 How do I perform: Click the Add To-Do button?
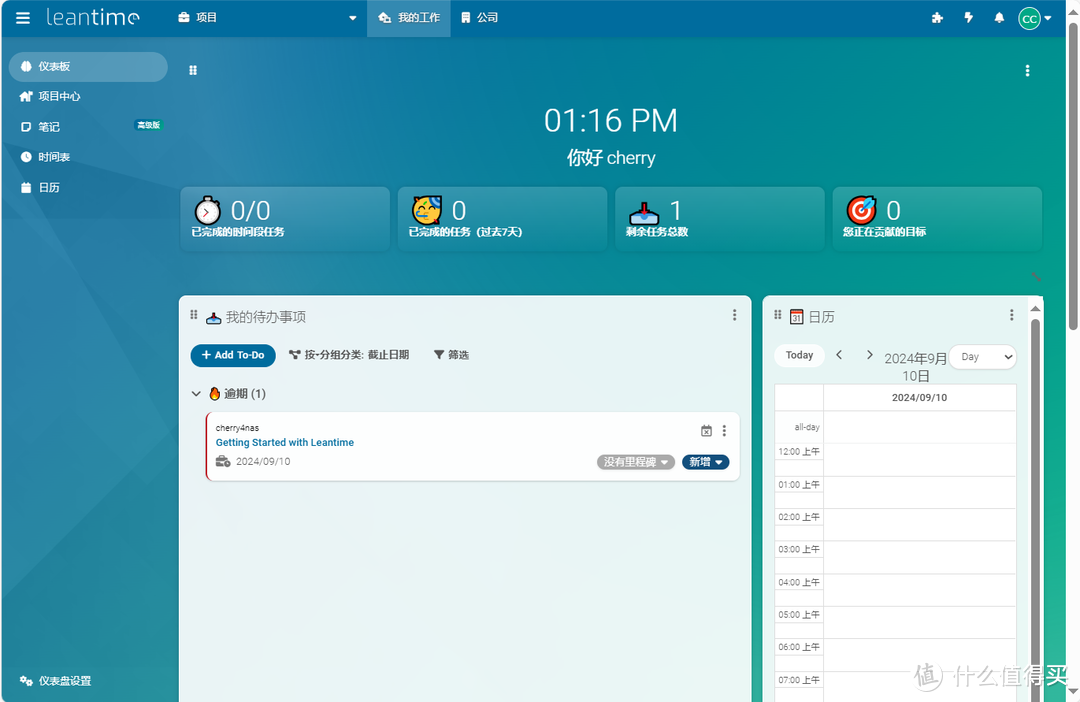point(232,355)
